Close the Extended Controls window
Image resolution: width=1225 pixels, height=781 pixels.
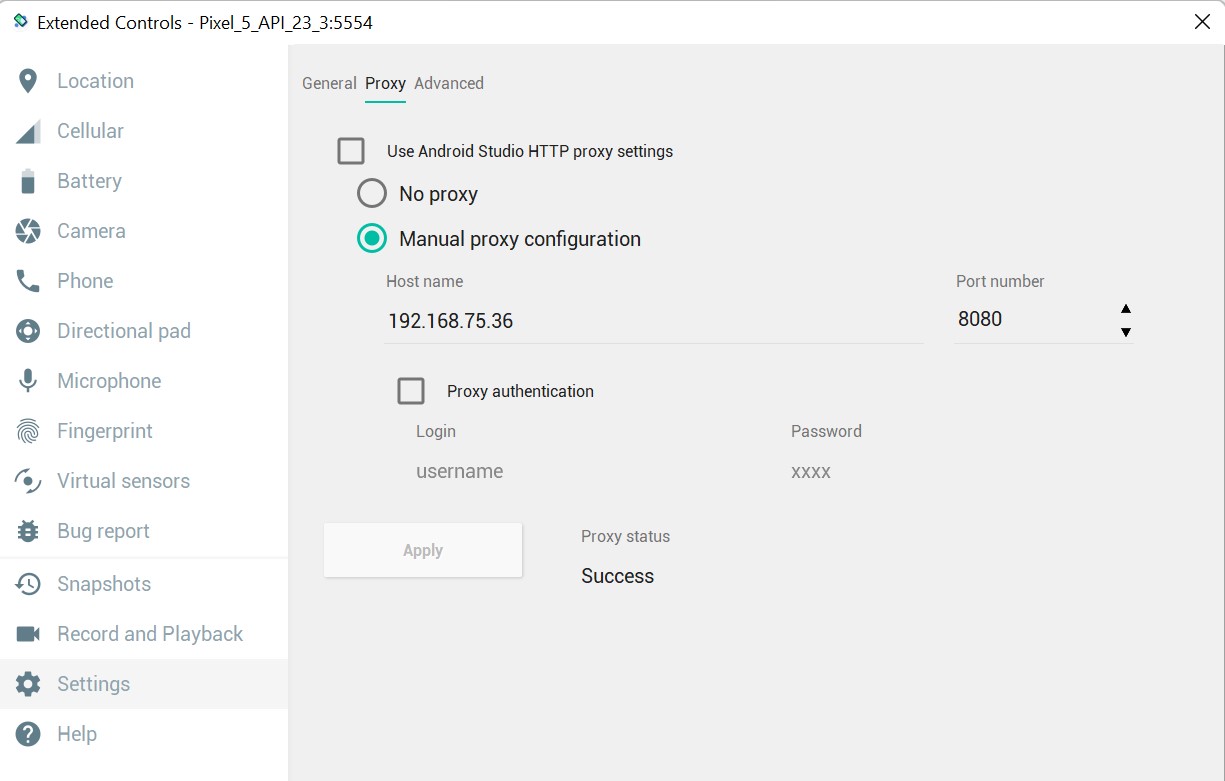coord(1202,22)
